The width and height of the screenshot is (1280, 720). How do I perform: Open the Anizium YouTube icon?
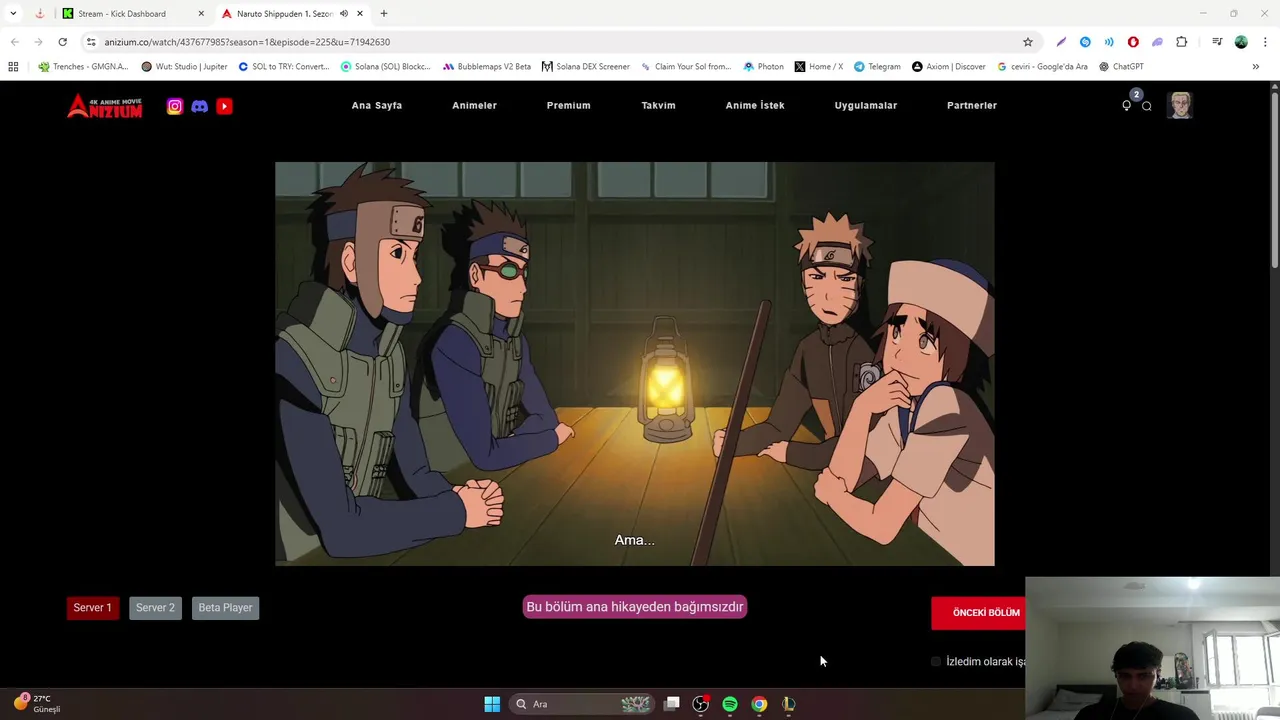coord(224,106)
